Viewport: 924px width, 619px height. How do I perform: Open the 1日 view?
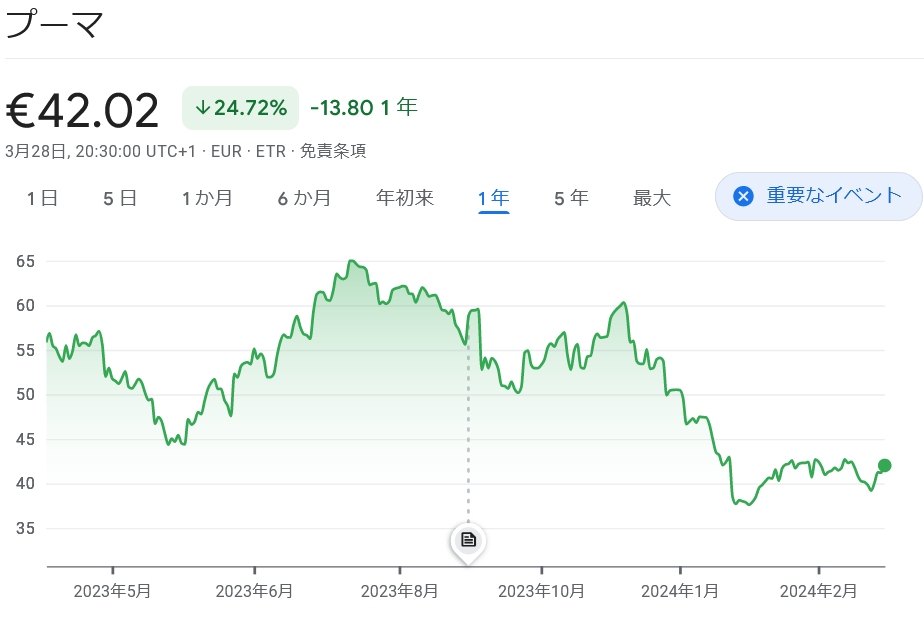pos(42,197)
